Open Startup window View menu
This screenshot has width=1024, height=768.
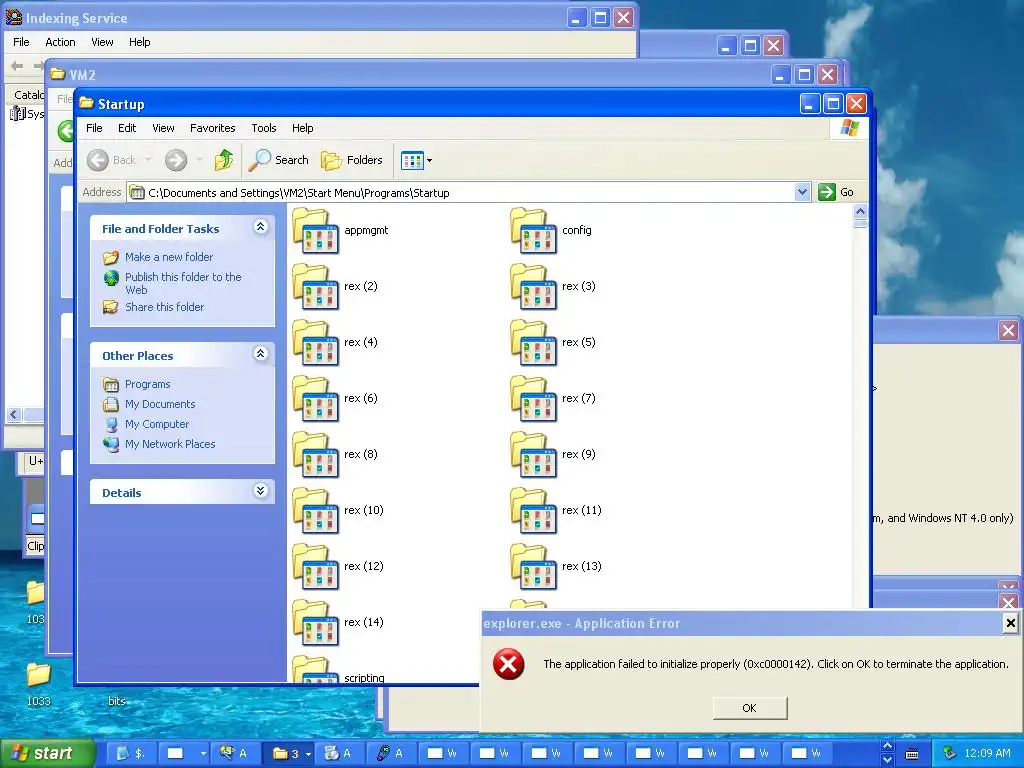pyautogui.click(x=163, y=128)
